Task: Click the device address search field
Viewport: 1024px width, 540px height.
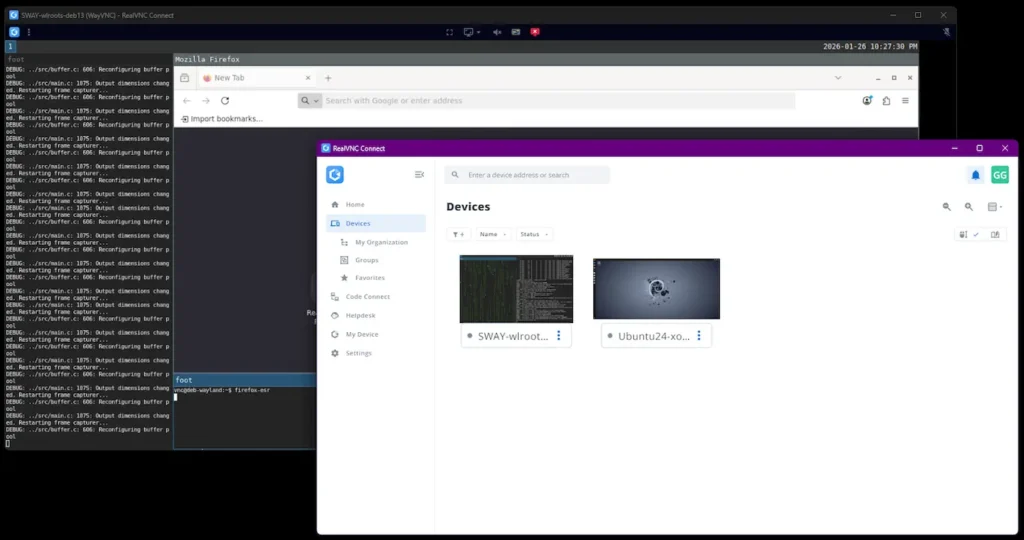Action: pos(527,175)
